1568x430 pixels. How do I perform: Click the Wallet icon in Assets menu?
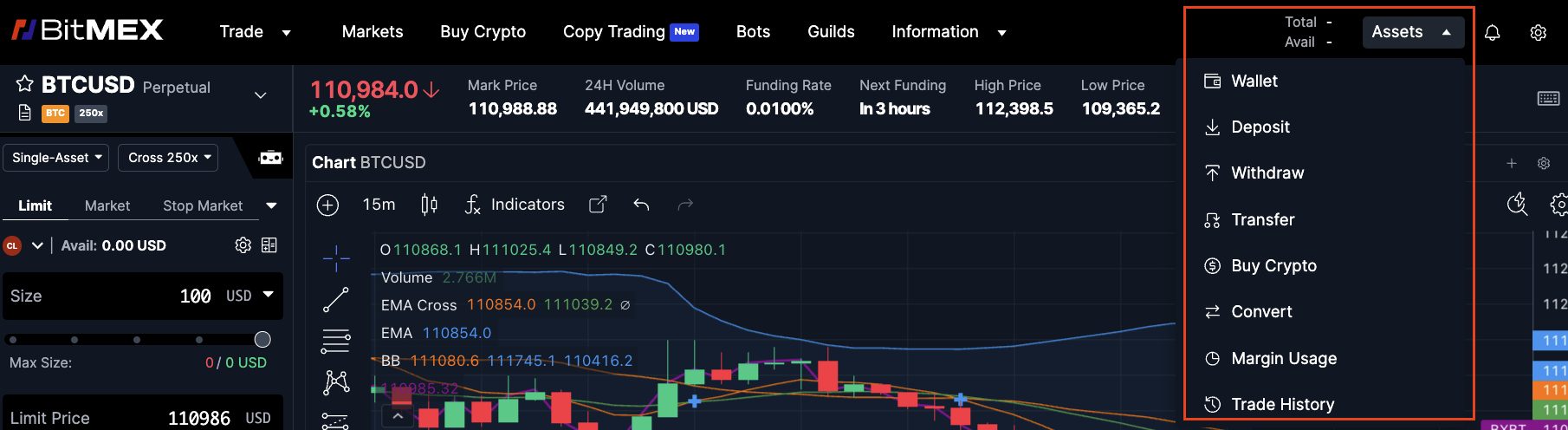tap(1213, 81)
